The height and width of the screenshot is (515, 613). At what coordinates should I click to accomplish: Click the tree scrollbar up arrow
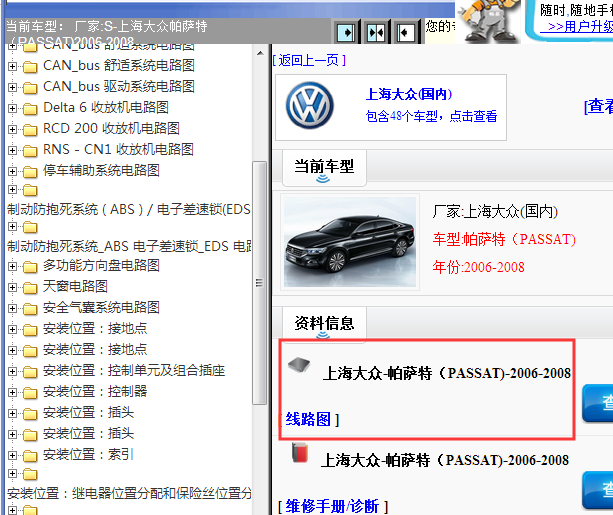click(x=260, y=53)
